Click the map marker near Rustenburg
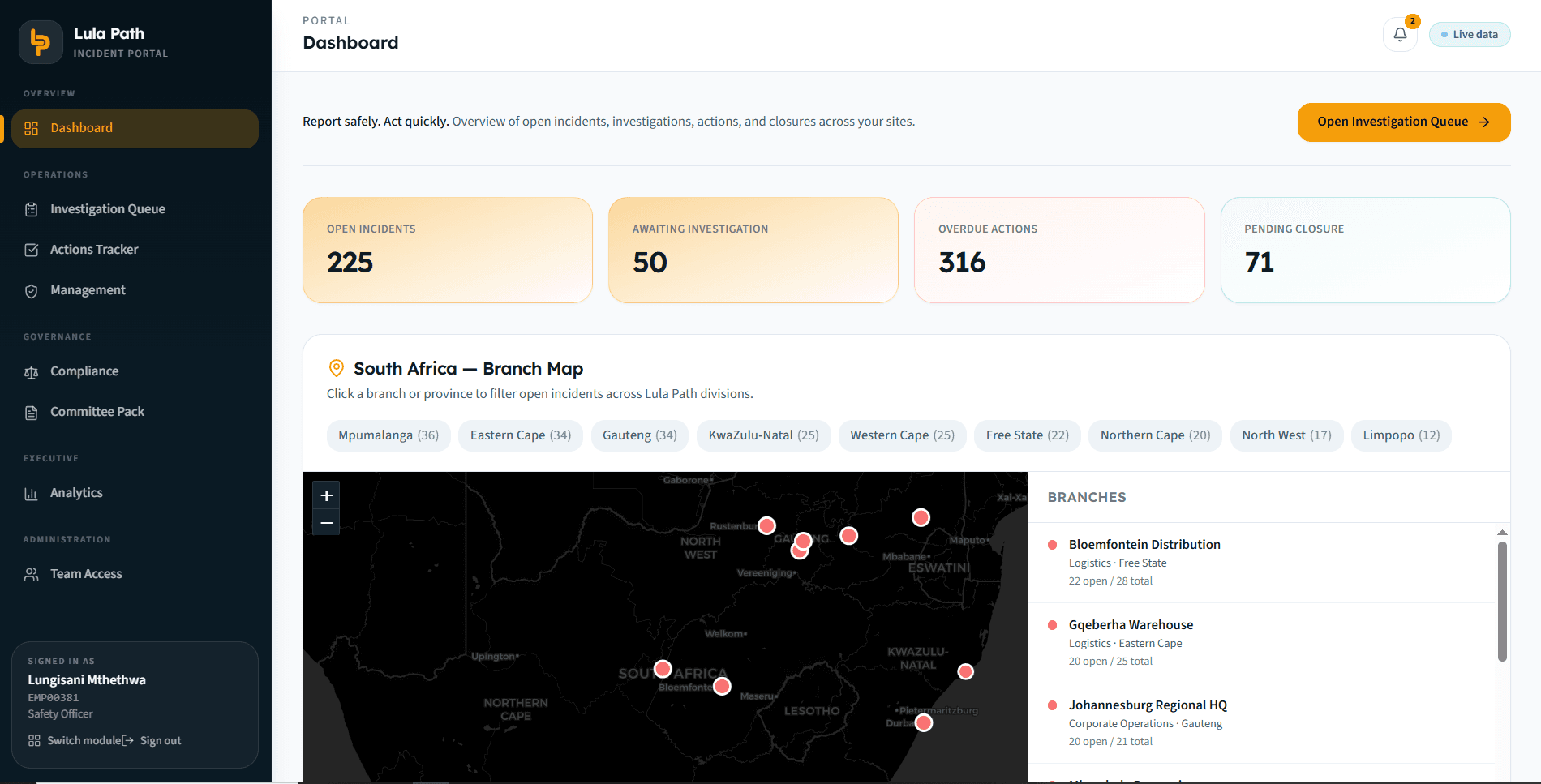 point(766,525)
